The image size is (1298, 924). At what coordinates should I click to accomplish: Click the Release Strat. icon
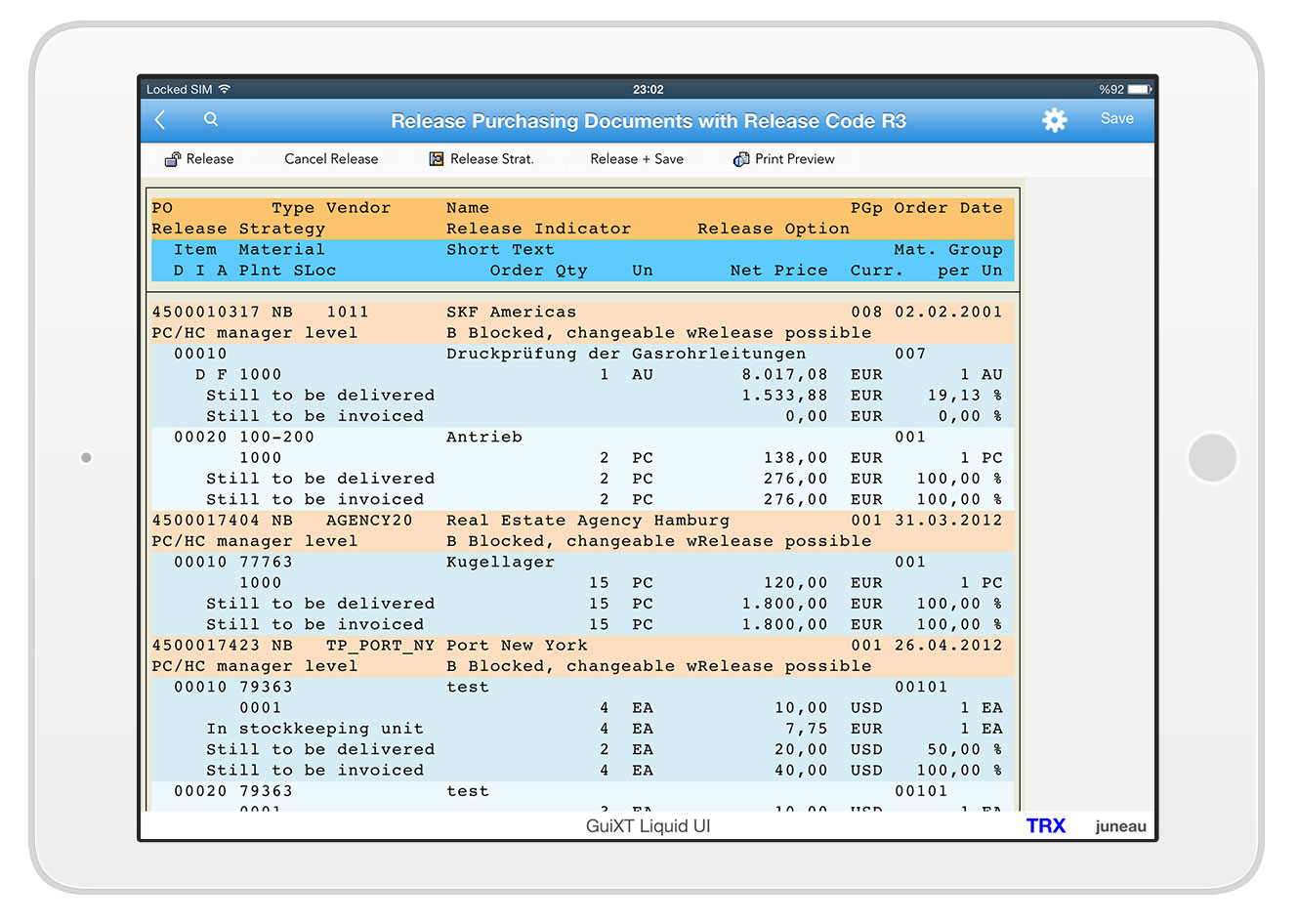pos(437,159)
